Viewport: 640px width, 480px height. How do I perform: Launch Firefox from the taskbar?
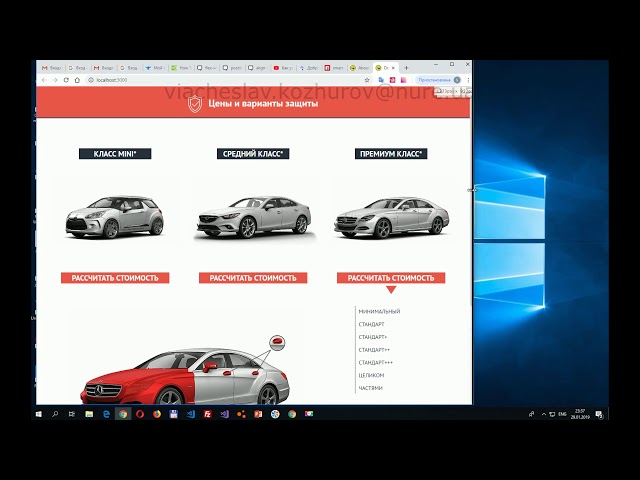[157, 414]
